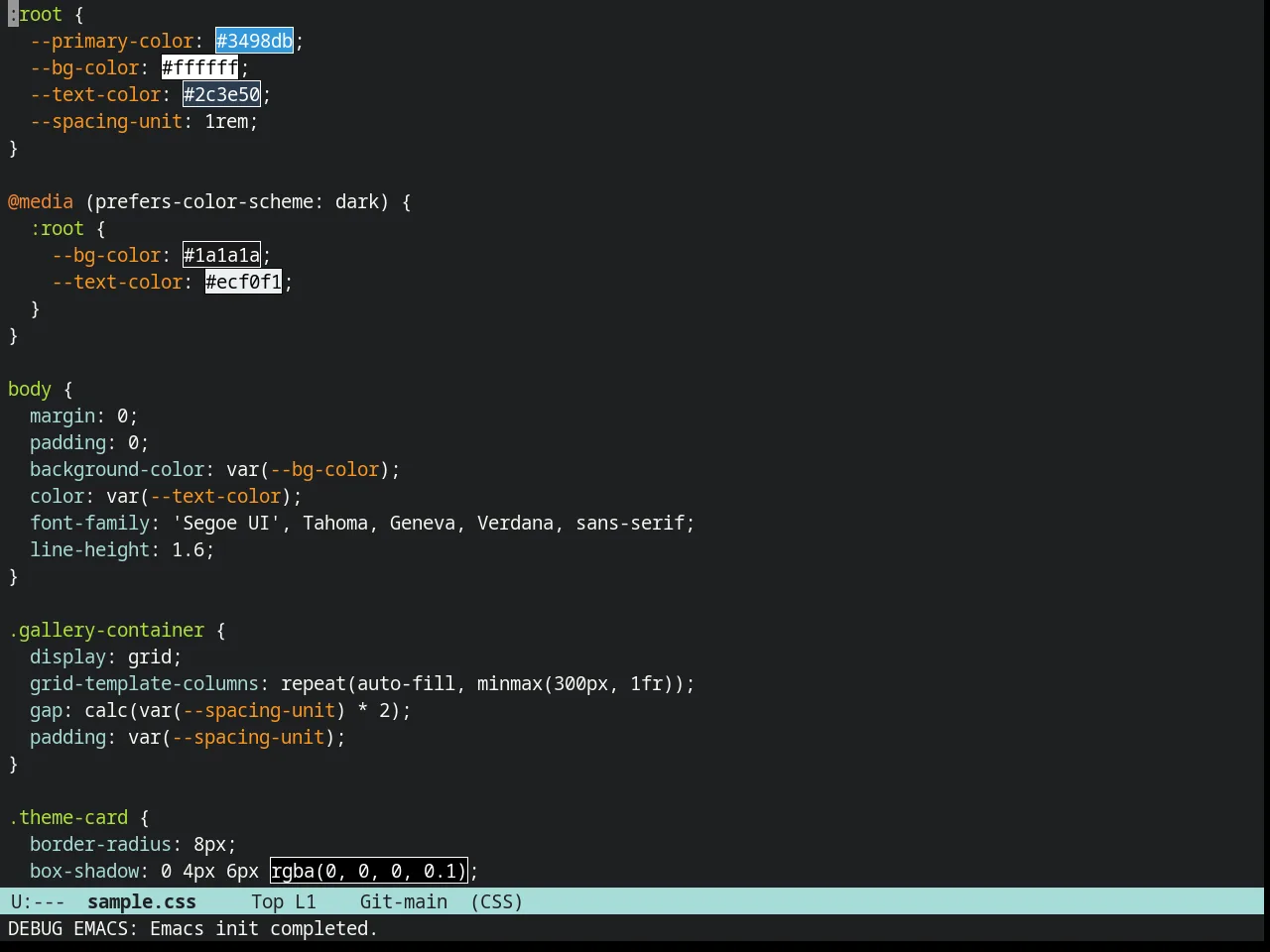Viewport: 1270px width, 952px height.
Task: Click the #ecf0f1 color value
Action: click(x=243, y=282)
